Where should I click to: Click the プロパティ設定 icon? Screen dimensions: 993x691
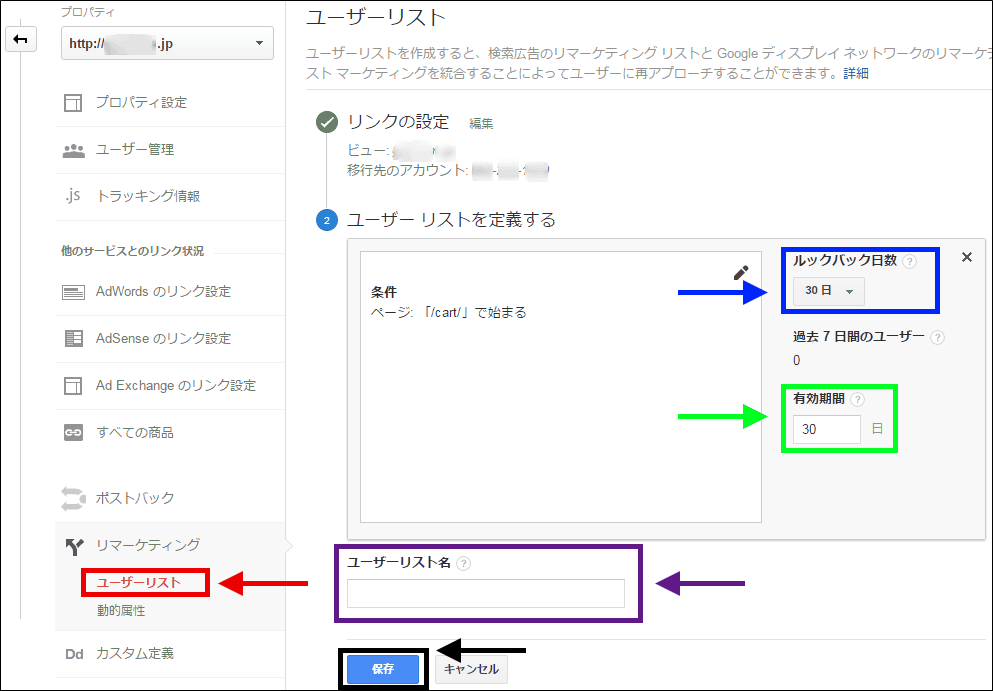(x=73, y=103)
